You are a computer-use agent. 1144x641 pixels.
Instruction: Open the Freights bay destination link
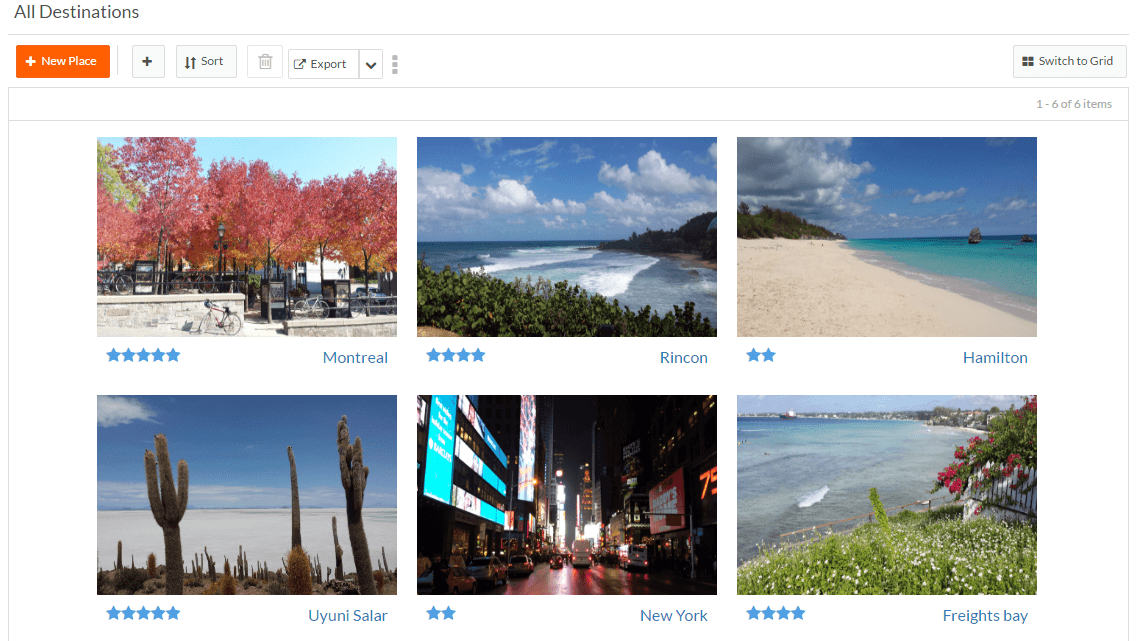[984, 615]
